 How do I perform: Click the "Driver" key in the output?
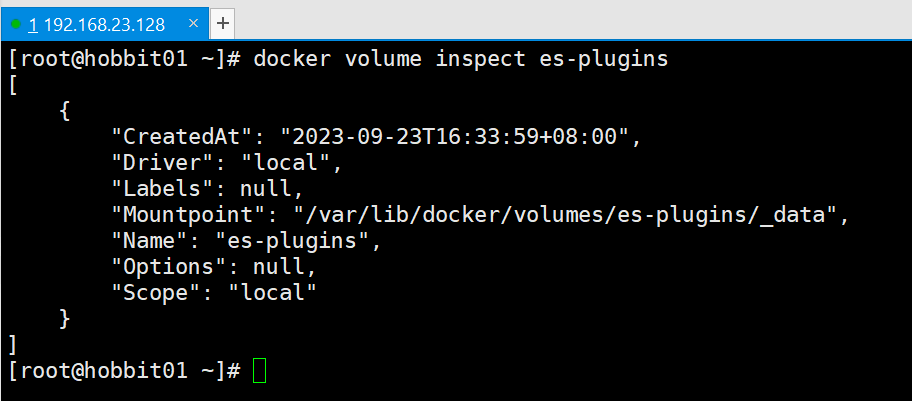(170, 162)
